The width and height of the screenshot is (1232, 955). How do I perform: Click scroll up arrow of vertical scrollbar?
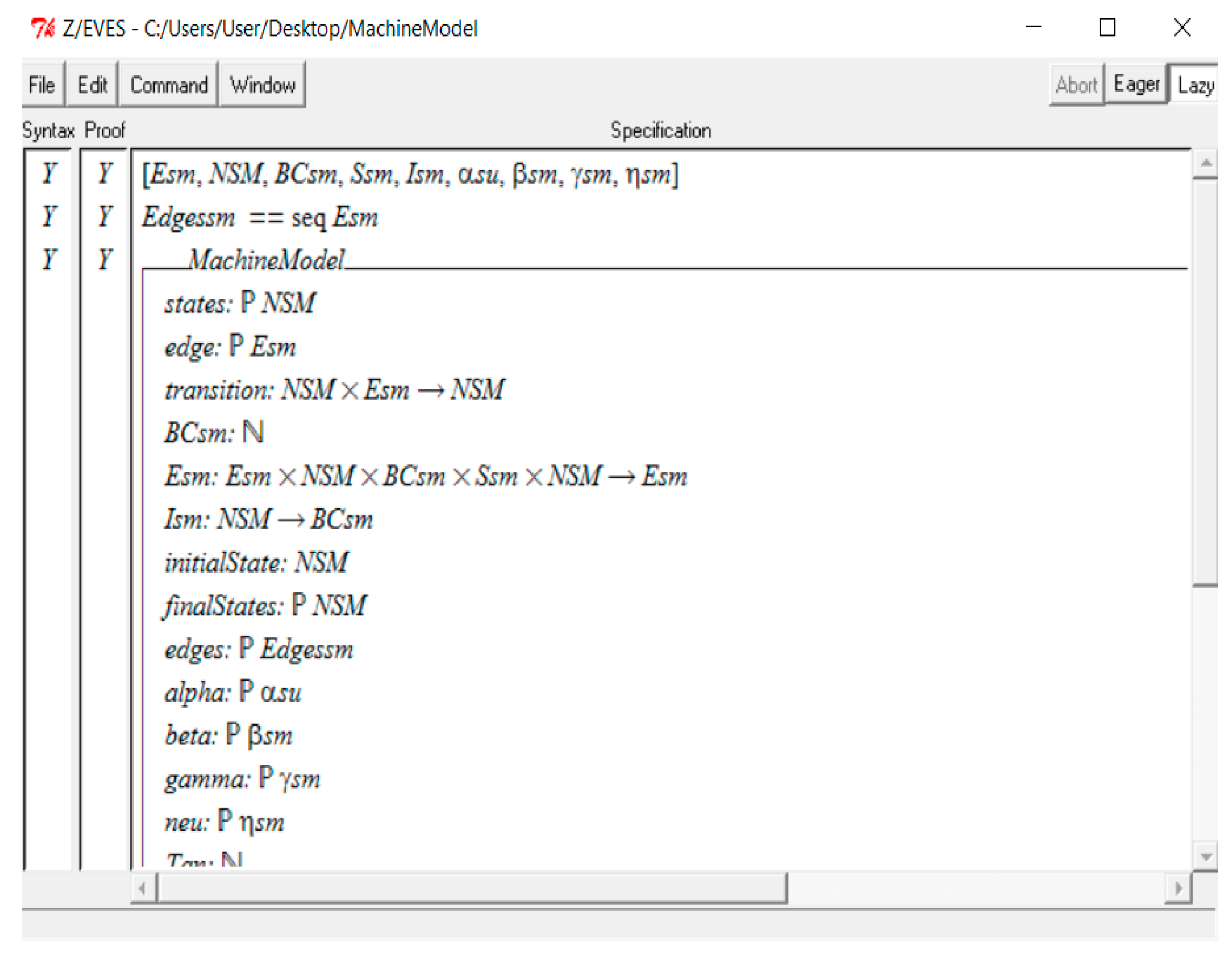[x=1206, y=164]
